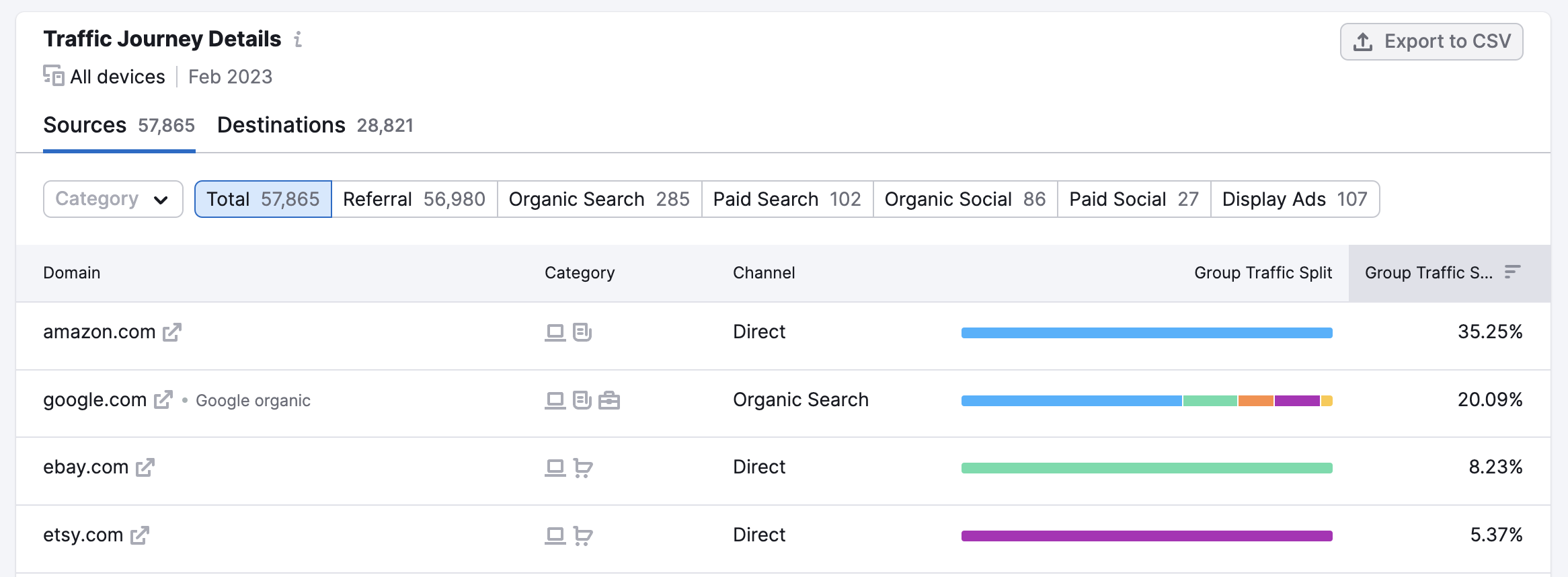Click the upload icon on the Export to CSV button
Image resolution: width=1568 pixels, height=577 pixels.
pyautogui.click(x=1363, y=42)
